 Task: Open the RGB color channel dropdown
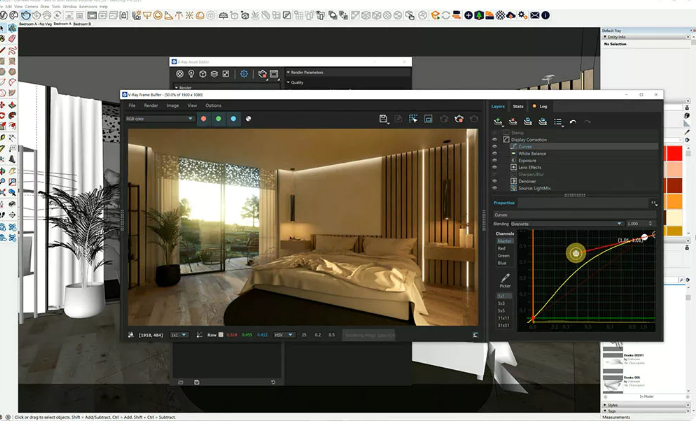160,119
